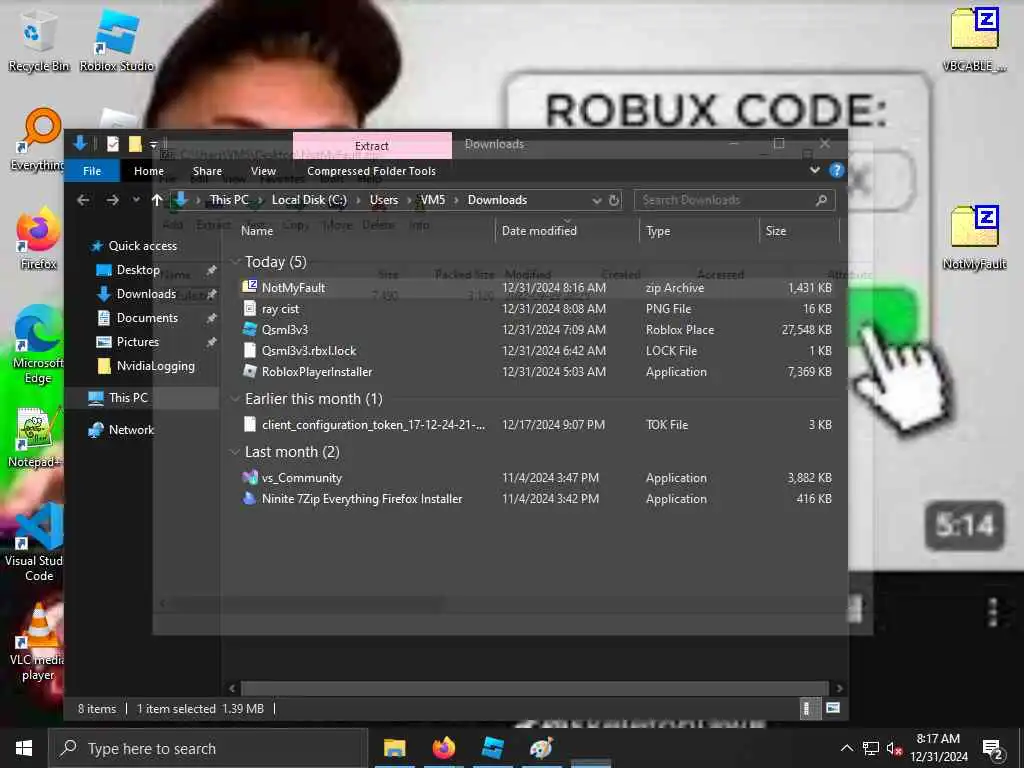
Task: Select This PC in the navigation pane
Action: (128, 398)
